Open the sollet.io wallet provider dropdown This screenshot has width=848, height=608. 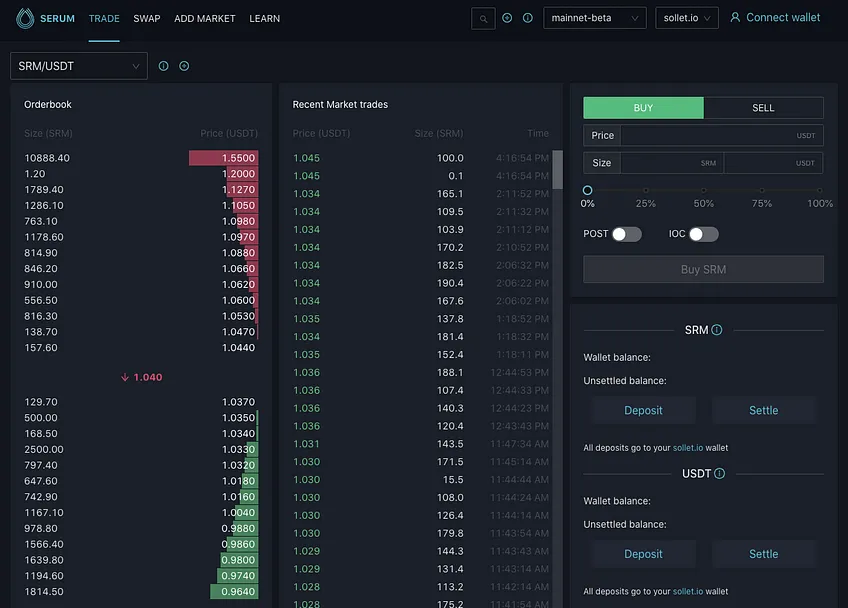(x=687, y=18)
